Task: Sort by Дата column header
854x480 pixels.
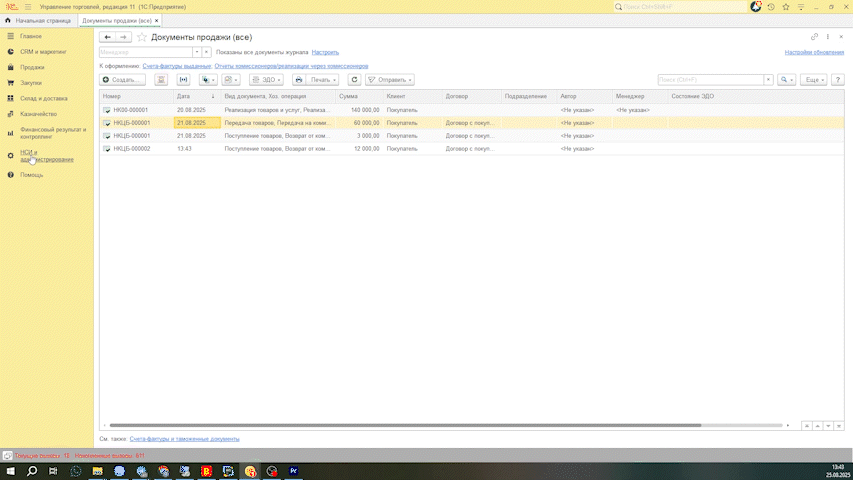Action: [196, 96]
